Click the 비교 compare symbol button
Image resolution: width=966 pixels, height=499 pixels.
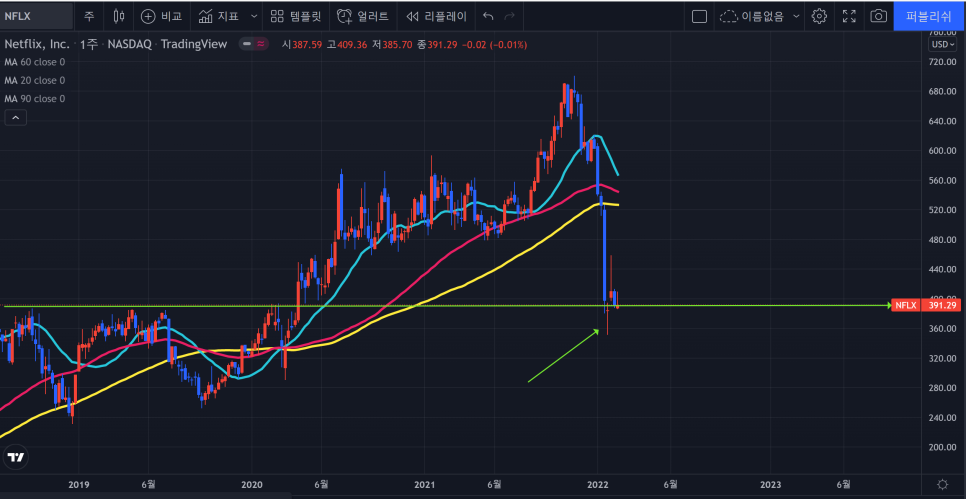click(161, 16)
